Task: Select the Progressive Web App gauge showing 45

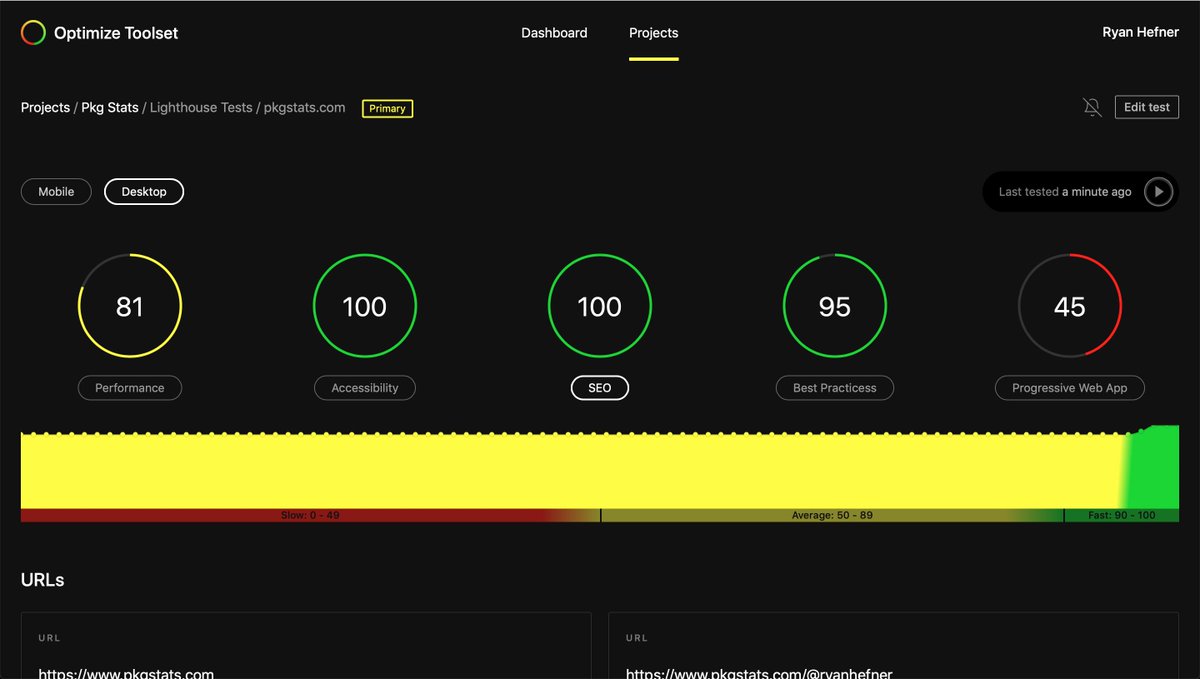Action: click(x=1069, y=306)
